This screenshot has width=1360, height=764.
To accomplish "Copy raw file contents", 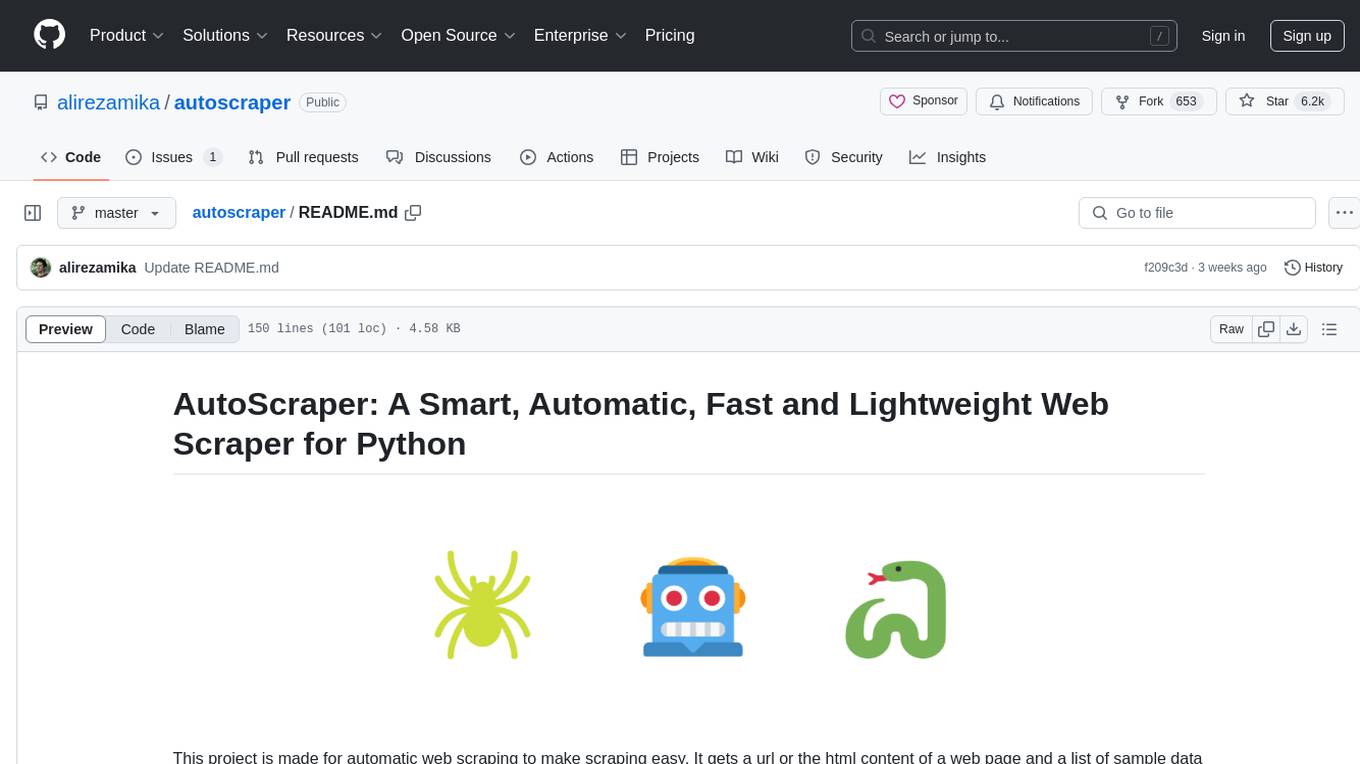I will [1266, 329].
